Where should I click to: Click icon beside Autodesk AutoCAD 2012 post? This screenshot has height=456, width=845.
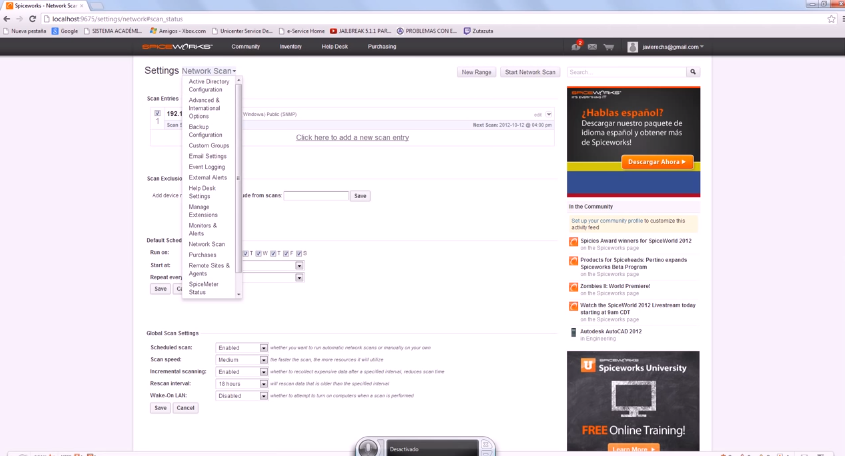tap(573, 333)
